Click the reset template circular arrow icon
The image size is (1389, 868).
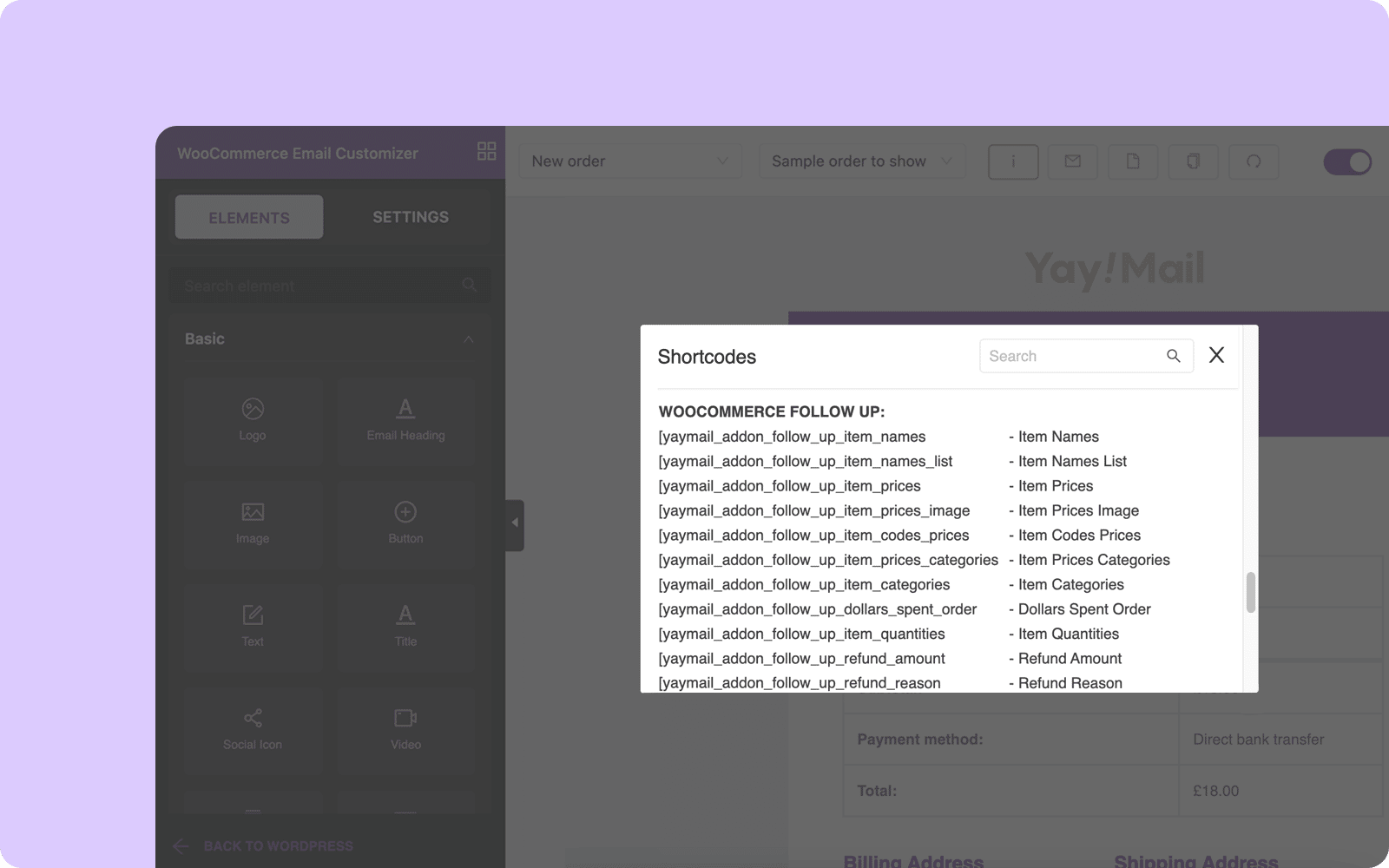1254,161
